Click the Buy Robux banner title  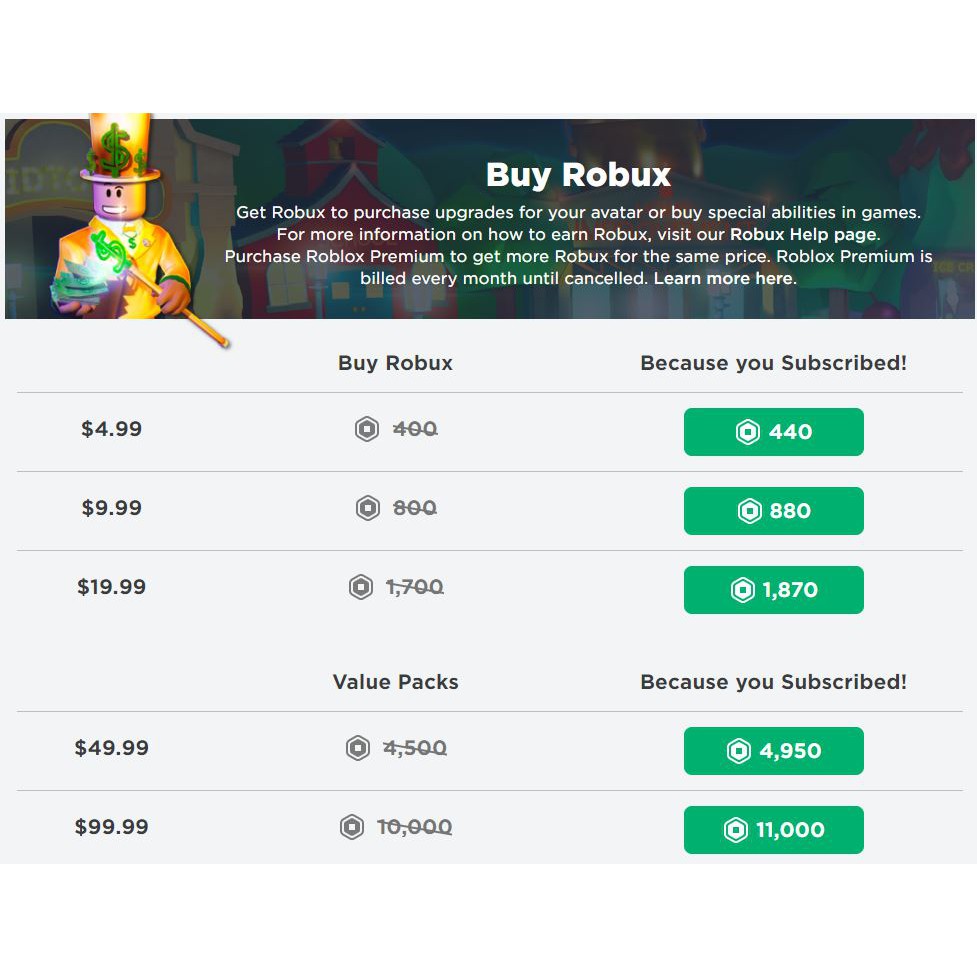(x=578, y=175)
